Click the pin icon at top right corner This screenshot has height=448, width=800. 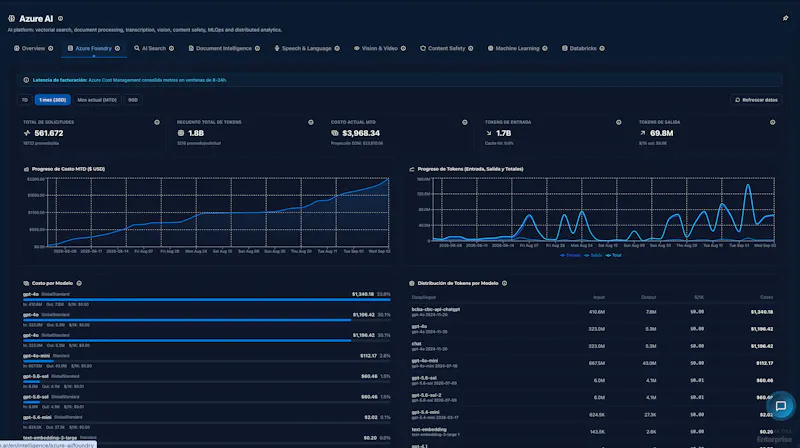click(x=785, y=18)
